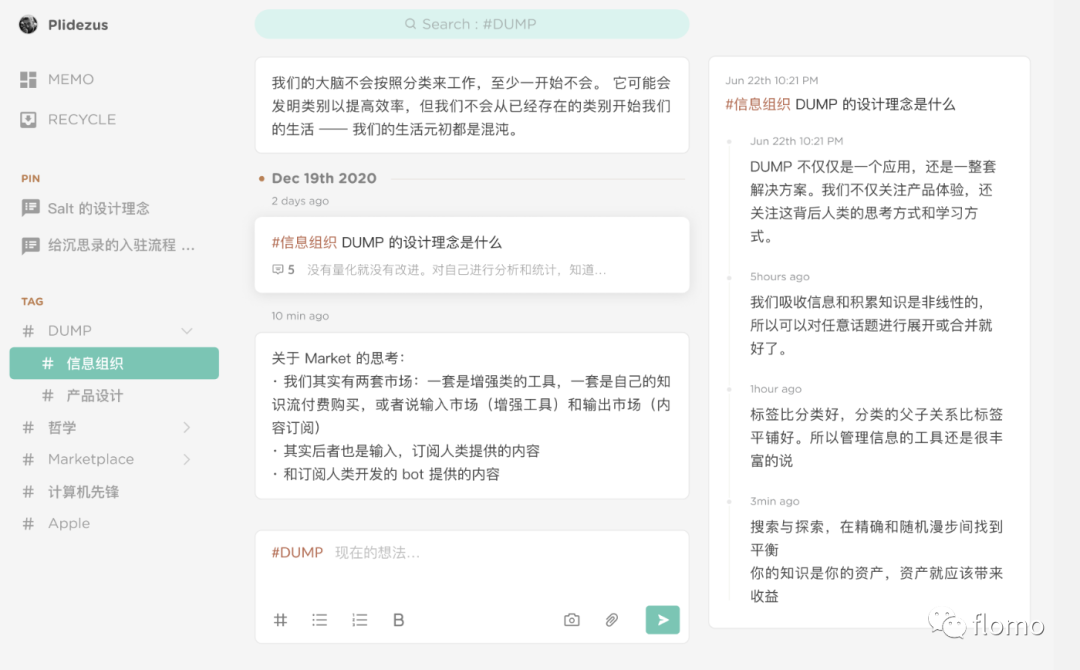This screenshot has width=1080, height=670.
Task: Click the #DUMP tag in the editor
Action: (297, 552)
